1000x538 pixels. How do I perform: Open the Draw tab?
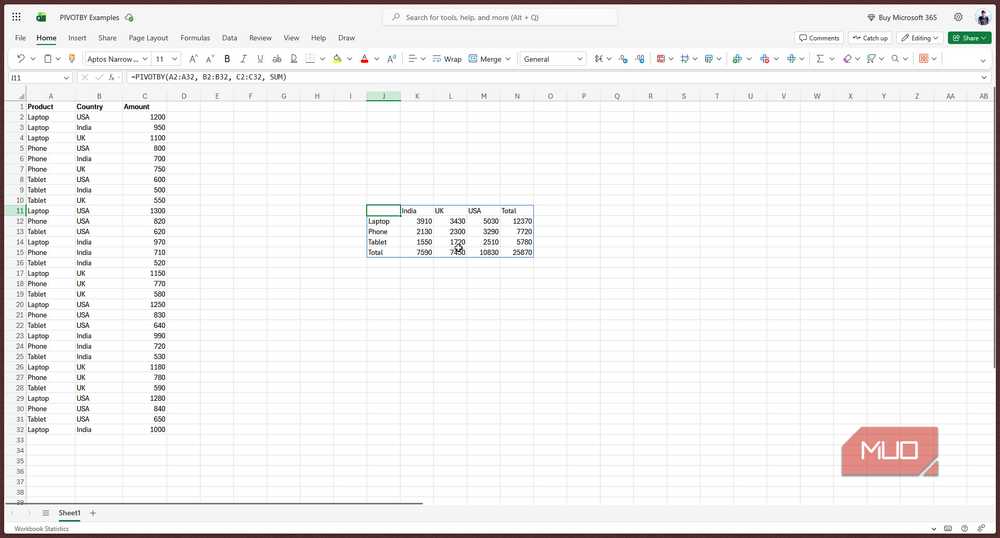(x=346, y=38)
